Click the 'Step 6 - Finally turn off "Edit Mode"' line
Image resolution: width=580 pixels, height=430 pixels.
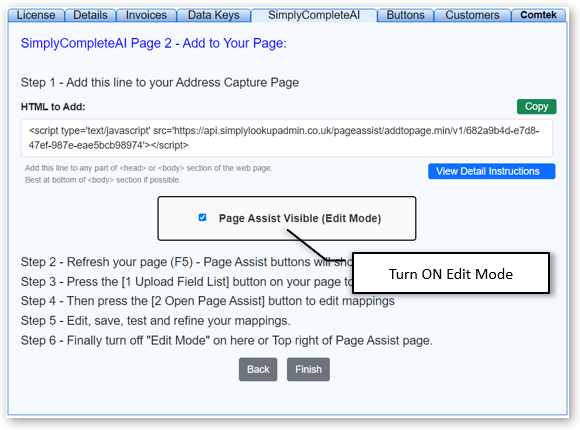(x=227, y=340)
